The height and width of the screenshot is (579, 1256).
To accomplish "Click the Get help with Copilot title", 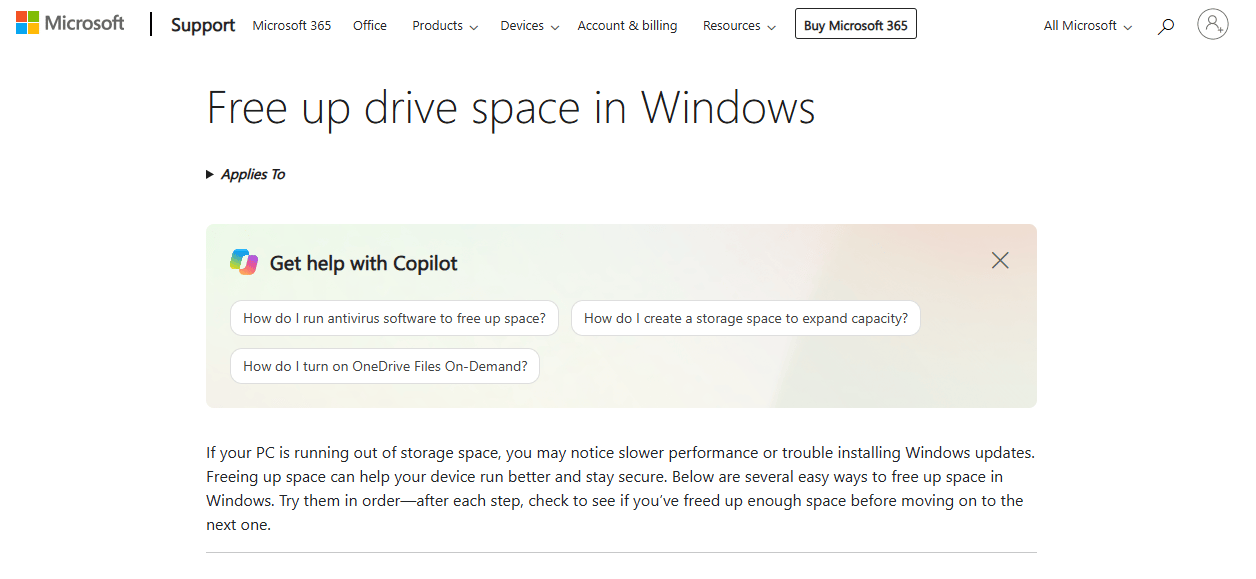I will pyautogui.click(x=364, y=263).
